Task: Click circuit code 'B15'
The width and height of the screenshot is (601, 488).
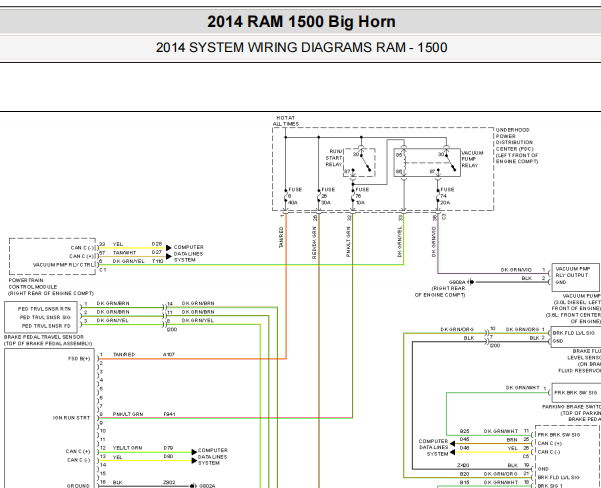Action: (465, 482)
